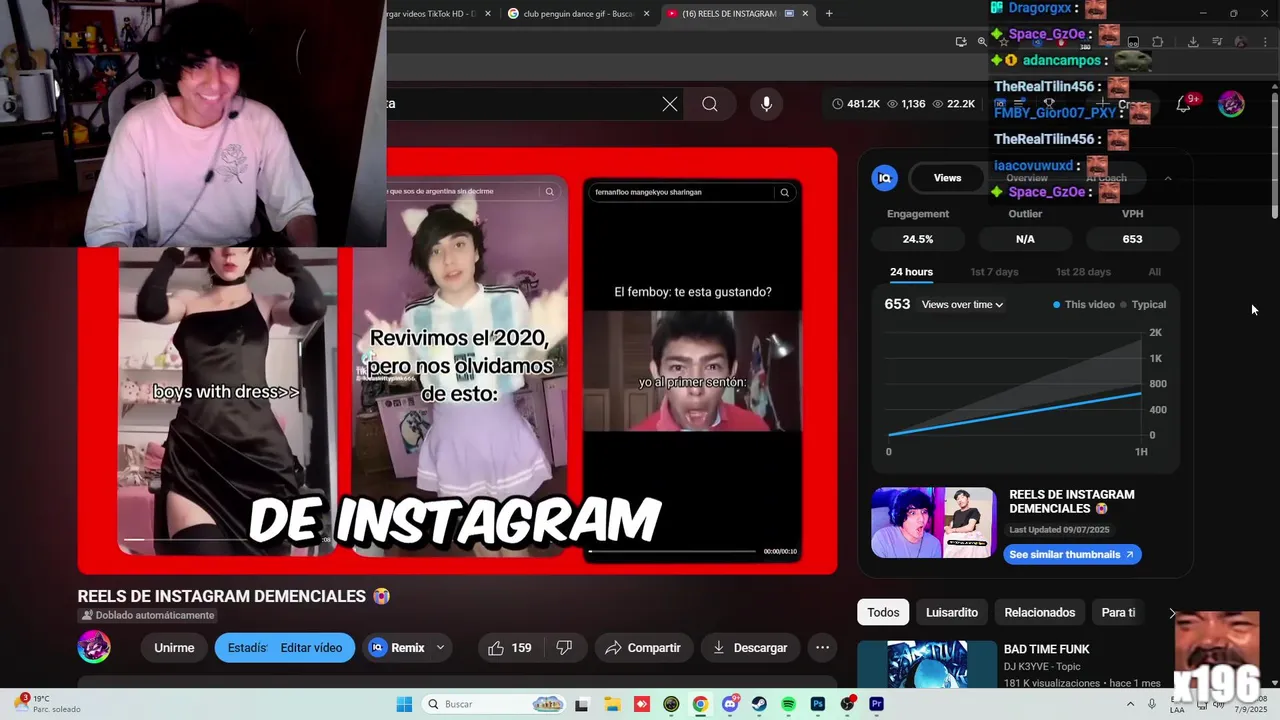
Task: Select the Views tab in vidIQ panel
Action: coord(947,178)
